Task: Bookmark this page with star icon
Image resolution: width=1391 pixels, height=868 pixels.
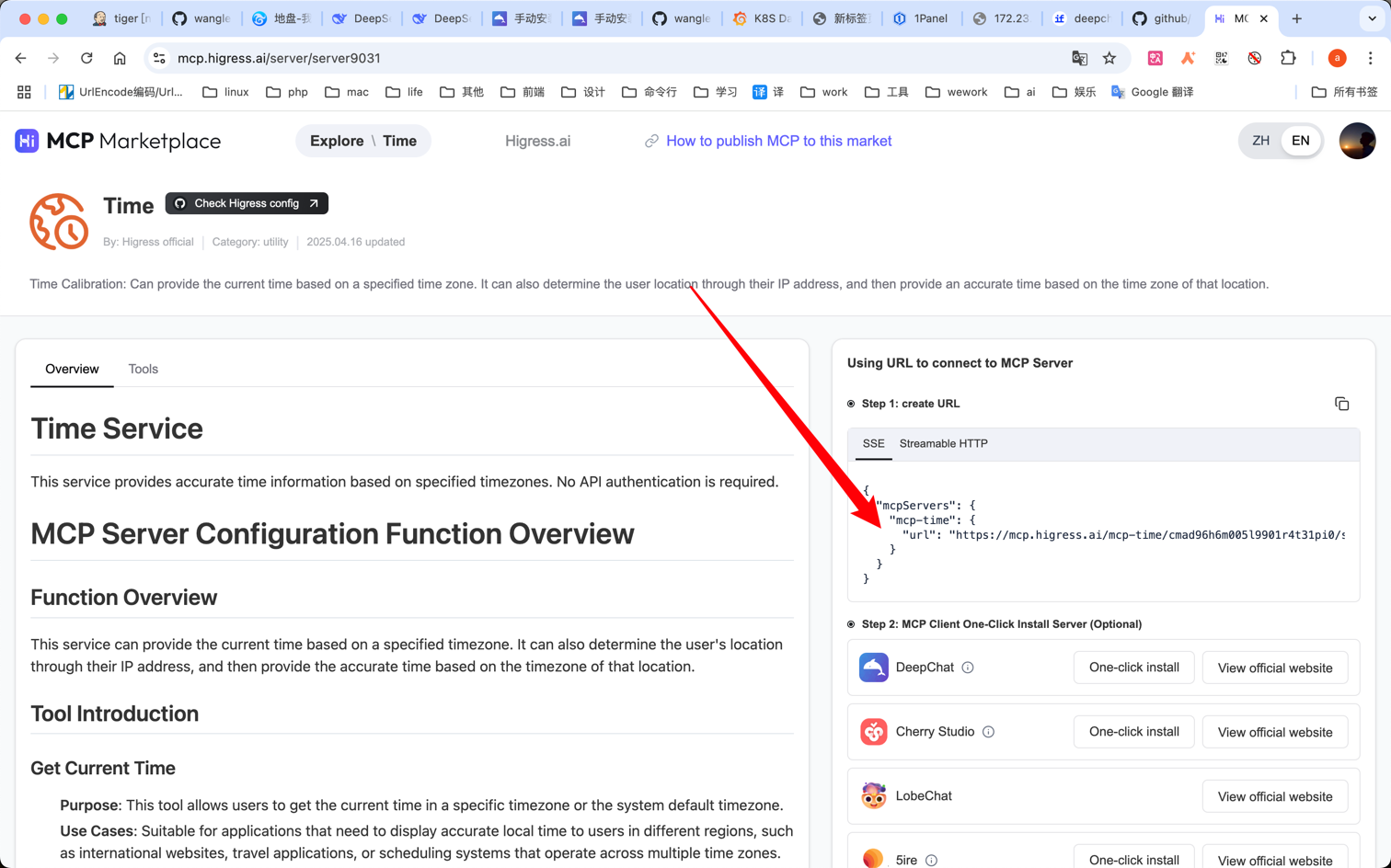Action: point(1109,58)
